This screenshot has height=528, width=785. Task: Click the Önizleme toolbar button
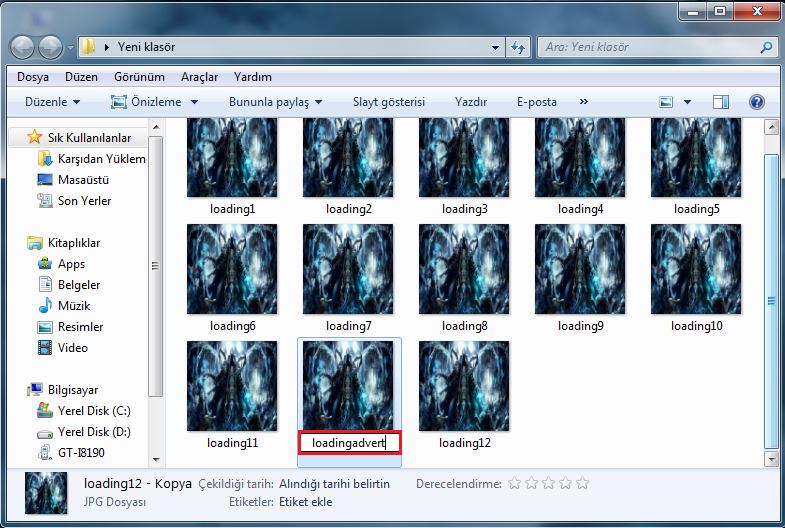[146, 102]
